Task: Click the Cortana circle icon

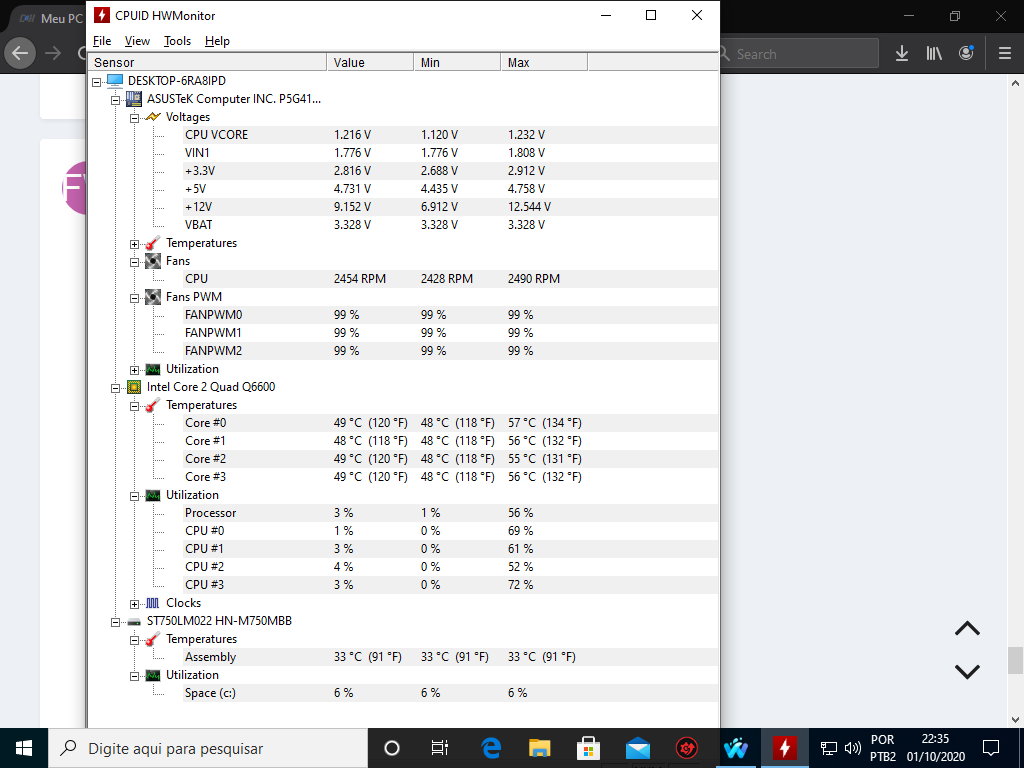Action: [392, 748]
